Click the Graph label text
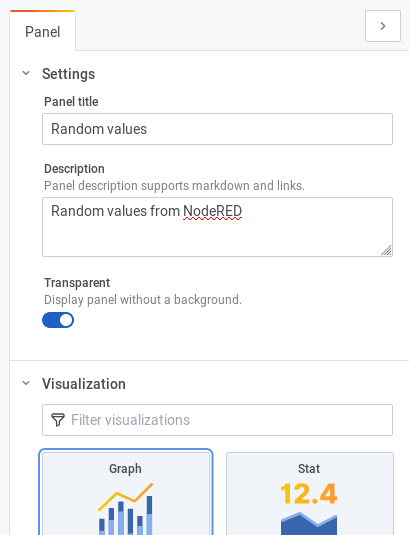The height and width of the screenshot is (535, 409). tap(125, 468)
